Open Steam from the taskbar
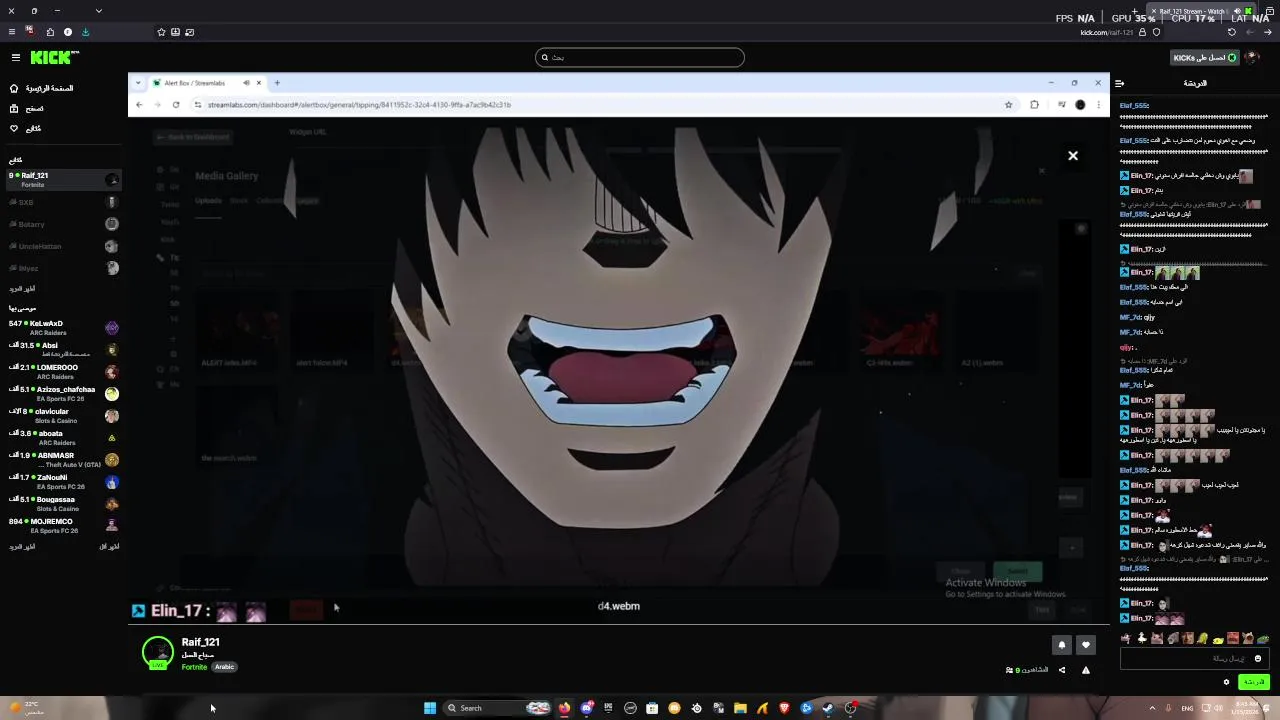Screen dimensions: 1280x720 828,708
